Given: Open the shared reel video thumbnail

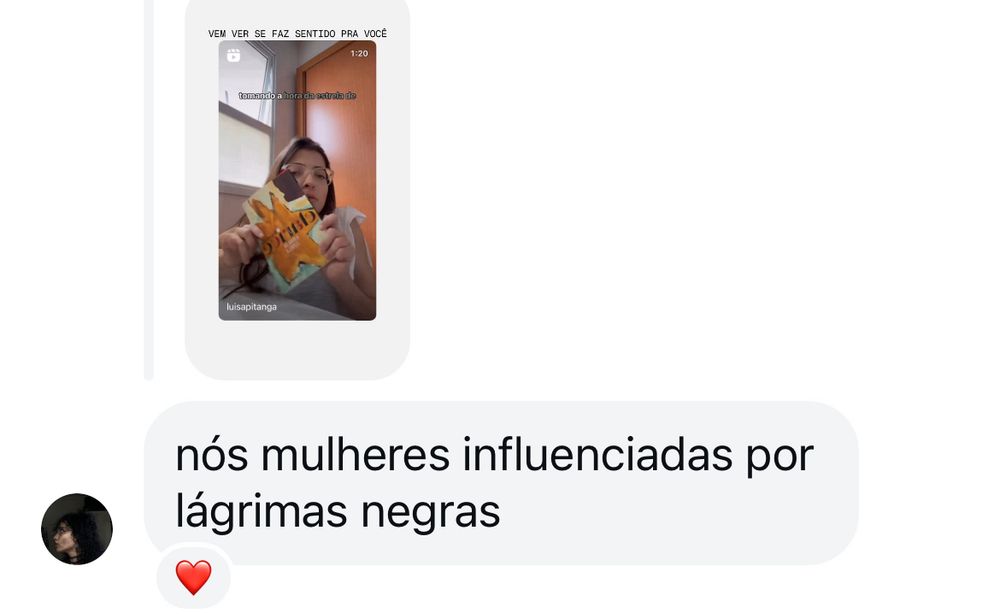Looking at the screenshot, I should [297, 180].
